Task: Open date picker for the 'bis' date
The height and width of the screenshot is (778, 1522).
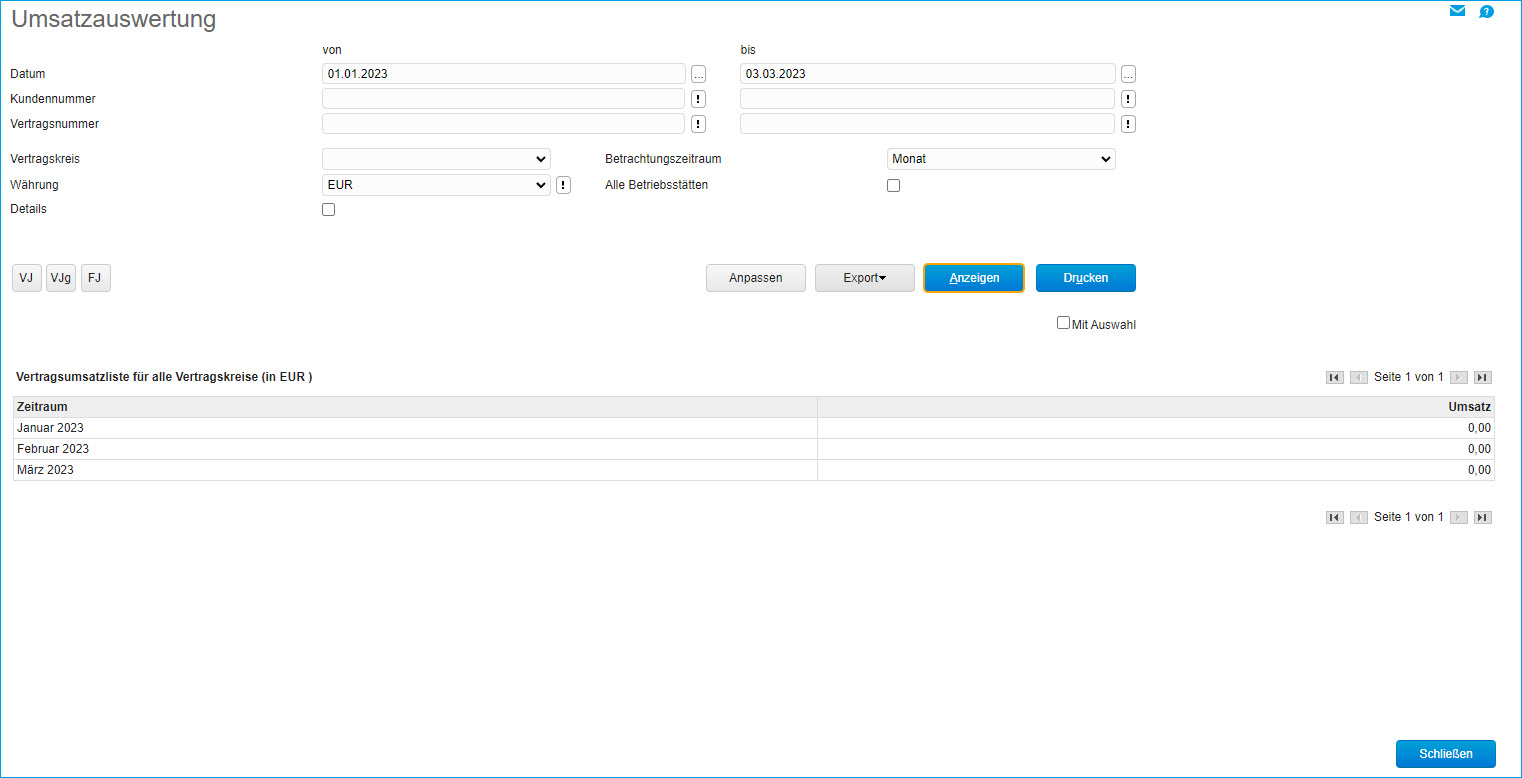Action: click(x=1128, y=74)
